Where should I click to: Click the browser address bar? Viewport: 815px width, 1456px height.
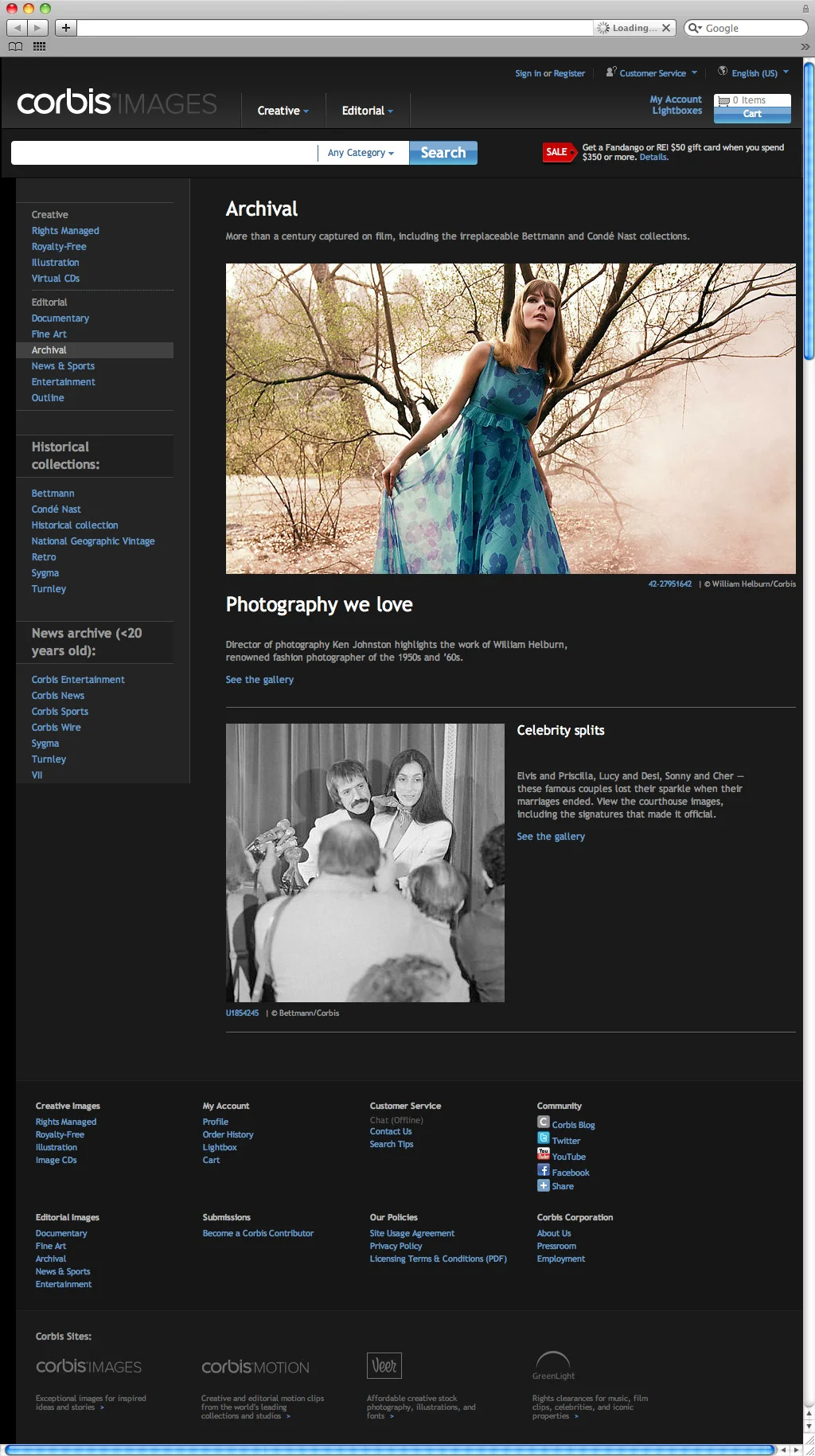point(334,28)
